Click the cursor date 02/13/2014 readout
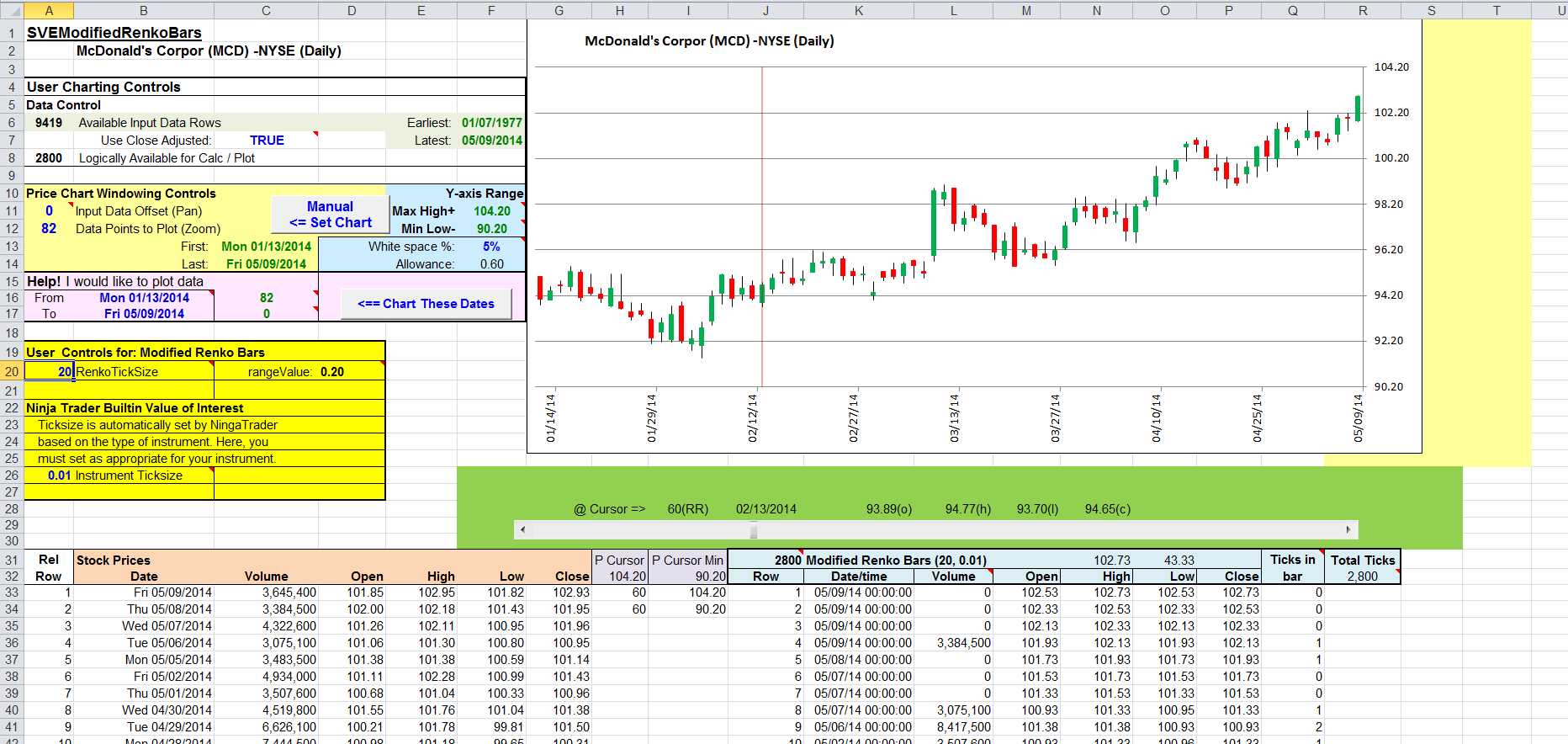This screenshot has height=744, width=1568. (765, 509)
